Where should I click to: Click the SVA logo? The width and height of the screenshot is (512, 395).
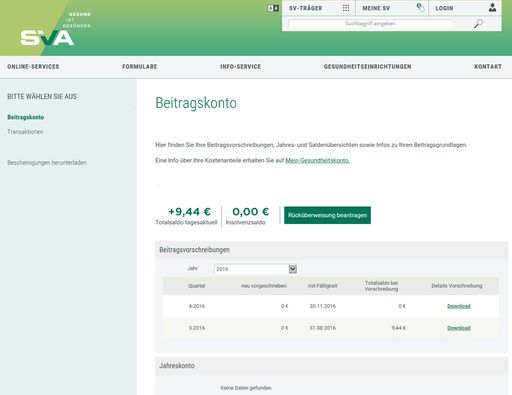47,38
